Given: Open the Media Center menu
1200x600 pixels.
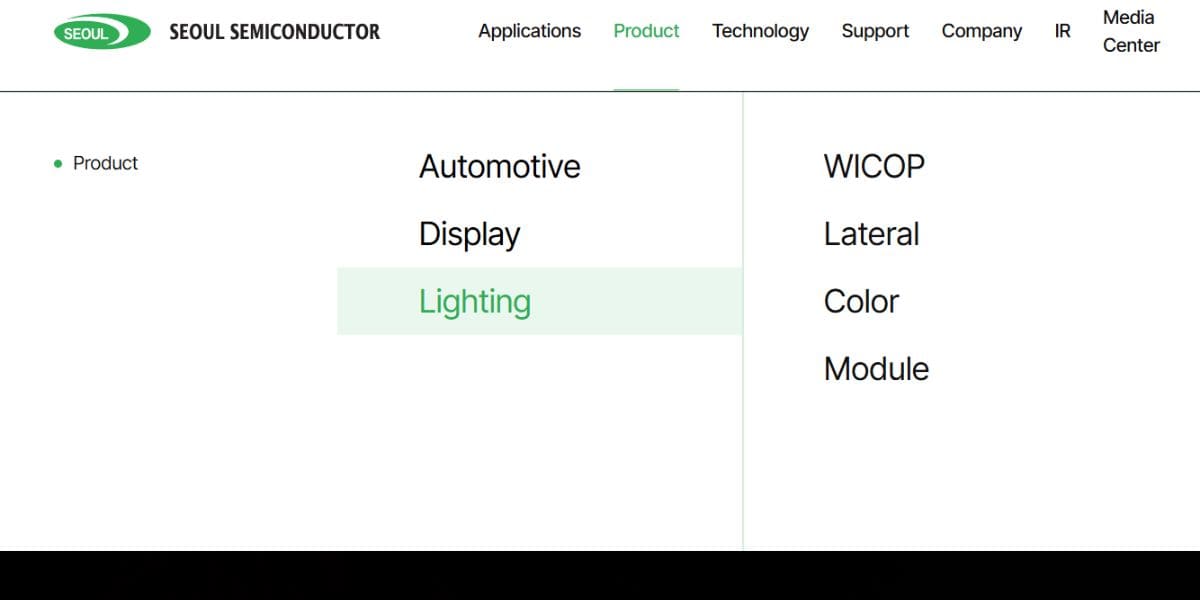Looking at the screenshot, I should [1131, 31].
